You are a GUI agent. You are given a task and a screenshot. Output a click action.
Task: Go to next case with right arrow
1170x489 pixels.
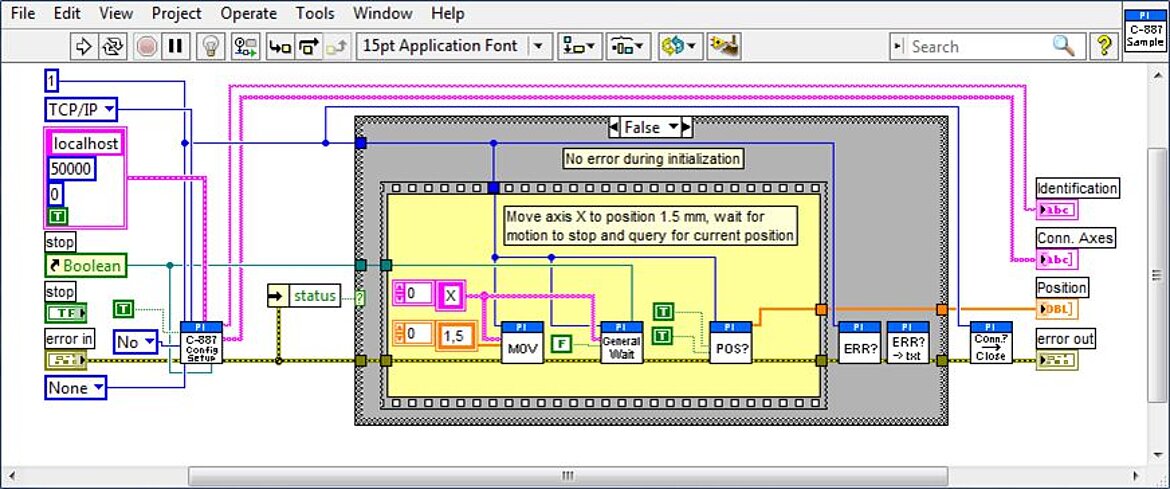pyautogui.click(x=687, y=128)
